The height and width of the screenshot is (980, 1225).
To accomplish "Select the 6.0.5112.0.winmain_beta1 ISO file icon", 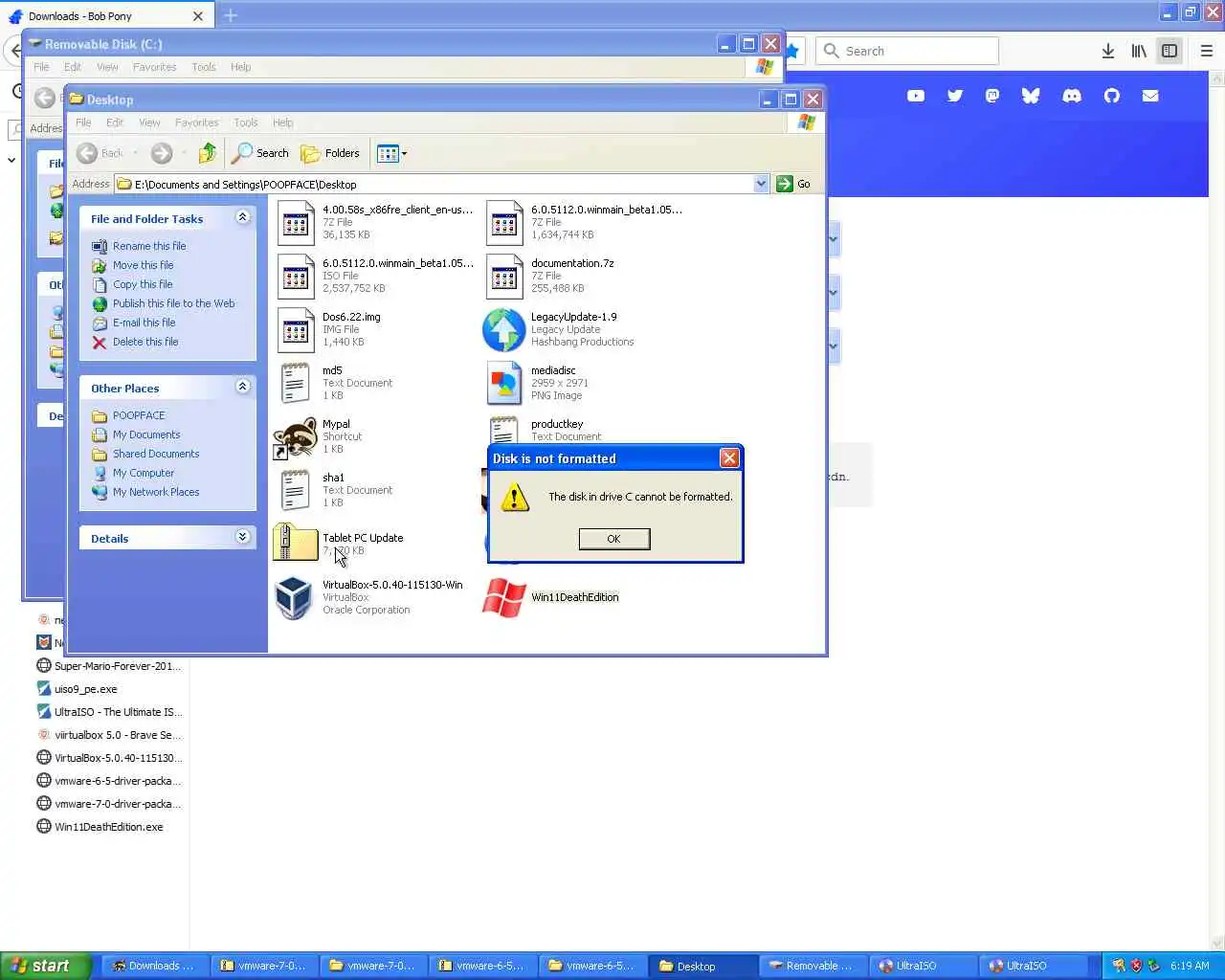I will pos(296,276).
